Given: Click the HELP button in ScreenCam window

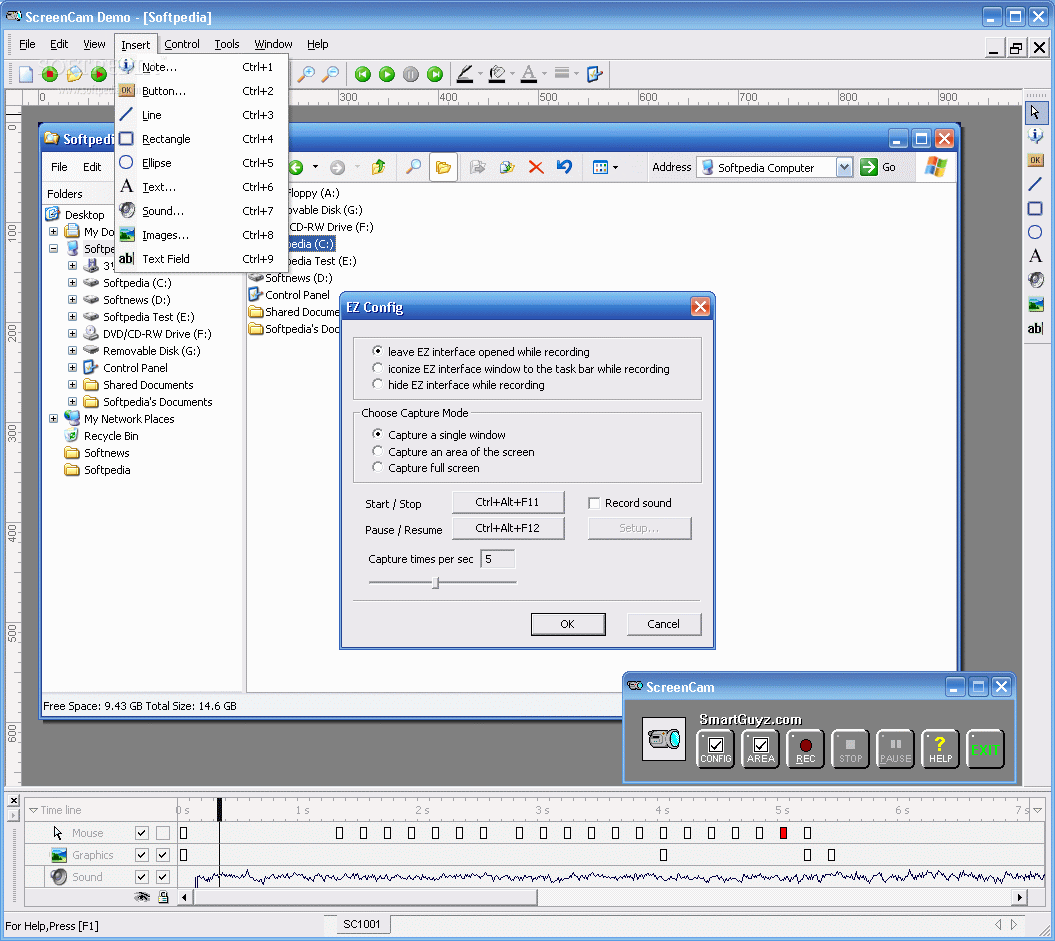Looking at the screenshot, I should click(940, 749).
